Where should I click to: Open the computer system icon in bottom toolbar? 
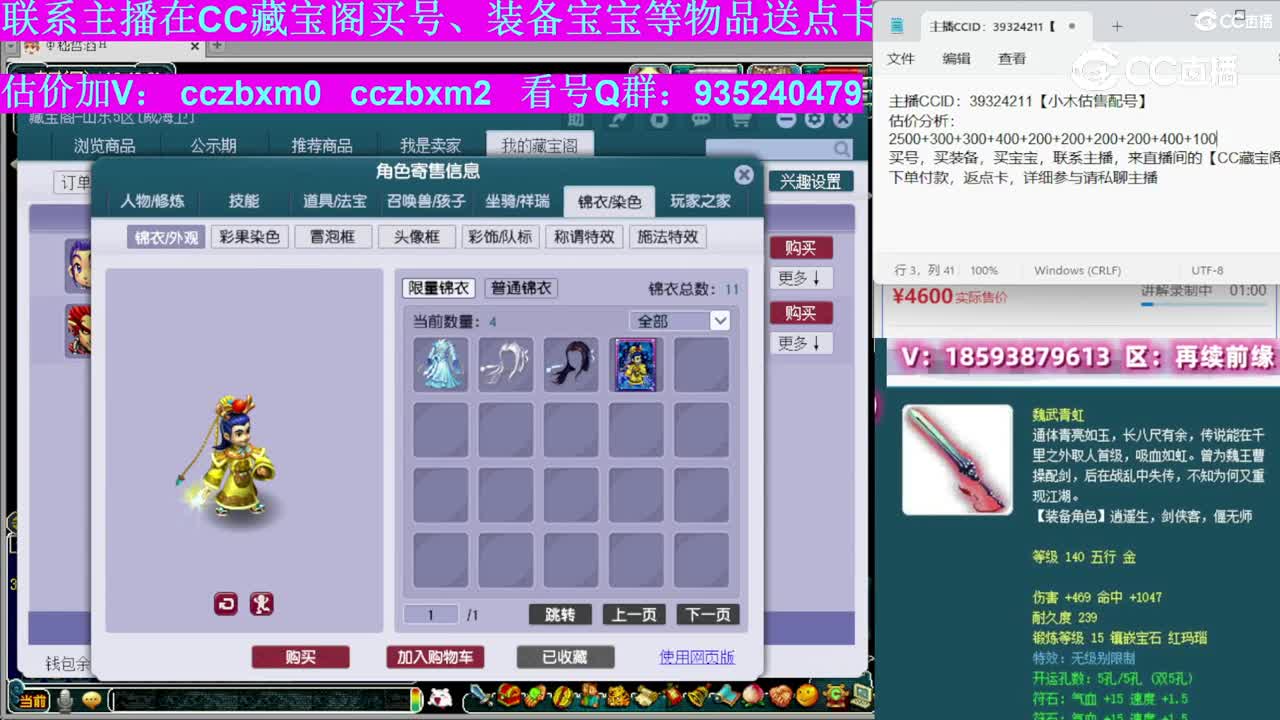pyautogui.click(x=860, y=694)
